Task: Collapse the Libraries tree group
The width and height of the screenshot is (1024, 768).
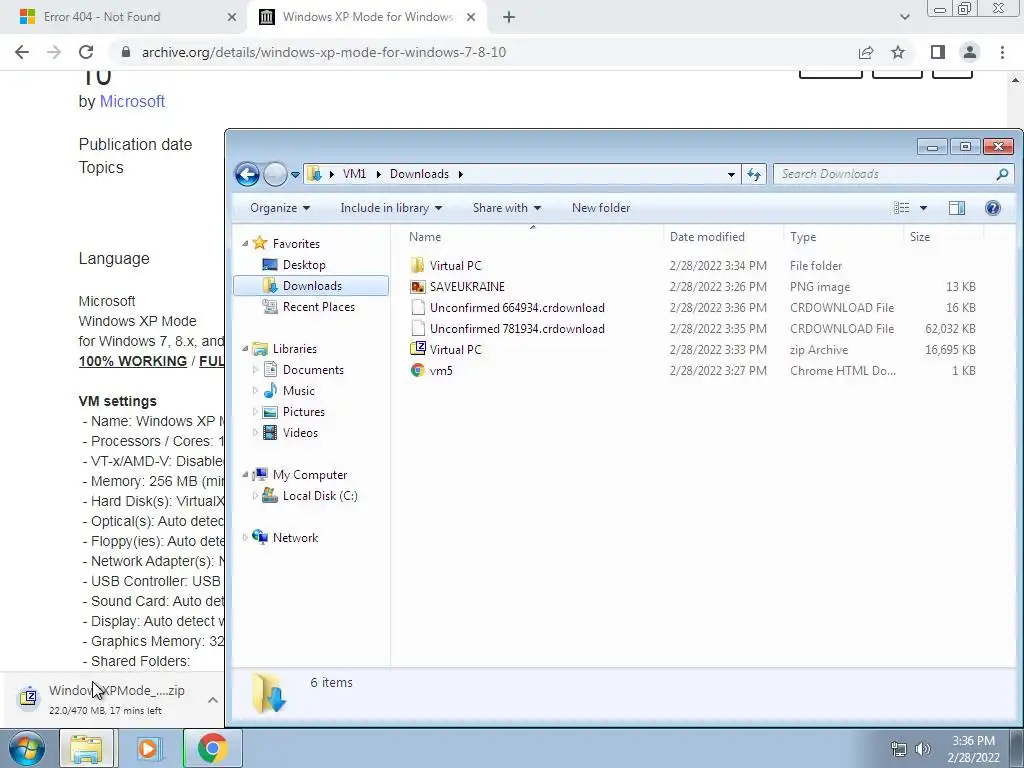Action: (246, 349)
